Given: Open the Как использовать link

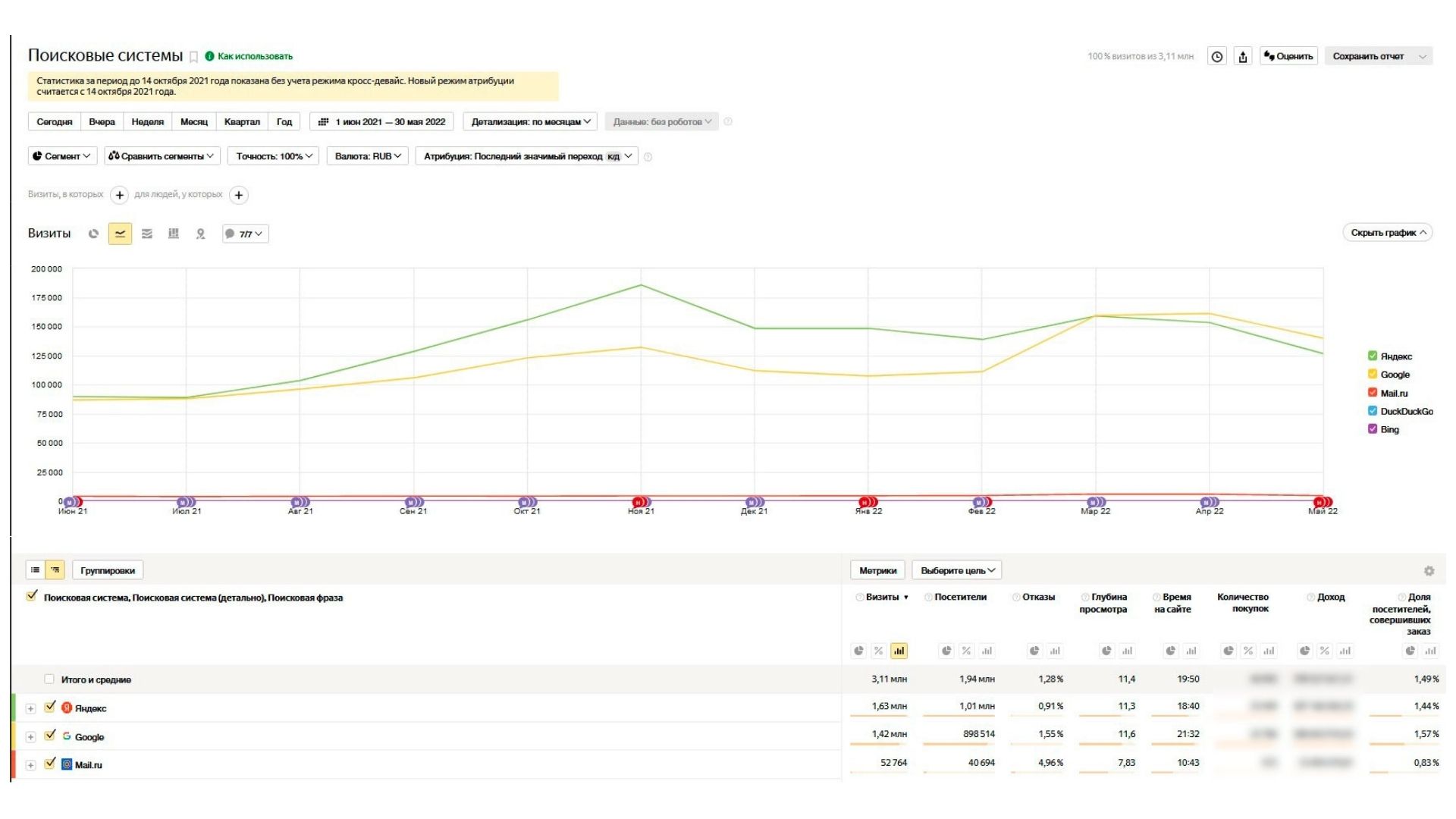Looking at the screenshot, I should 255,56.
